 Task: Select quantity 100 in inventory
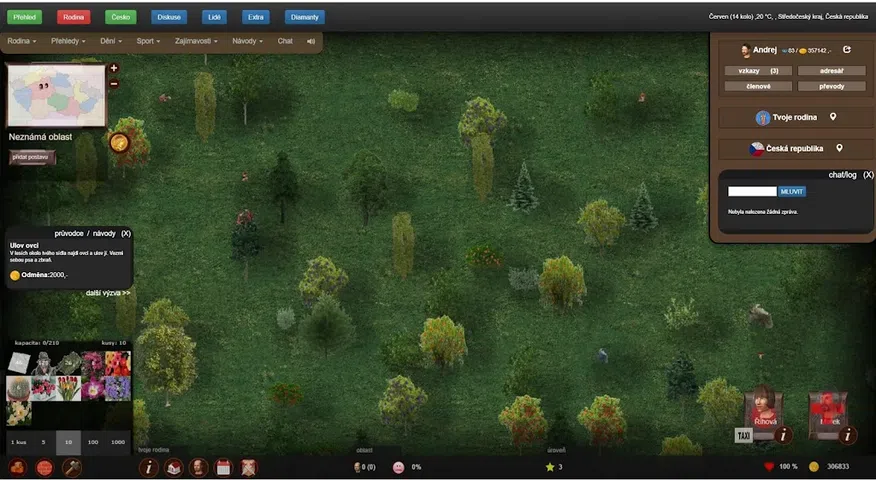pos(93,441)
